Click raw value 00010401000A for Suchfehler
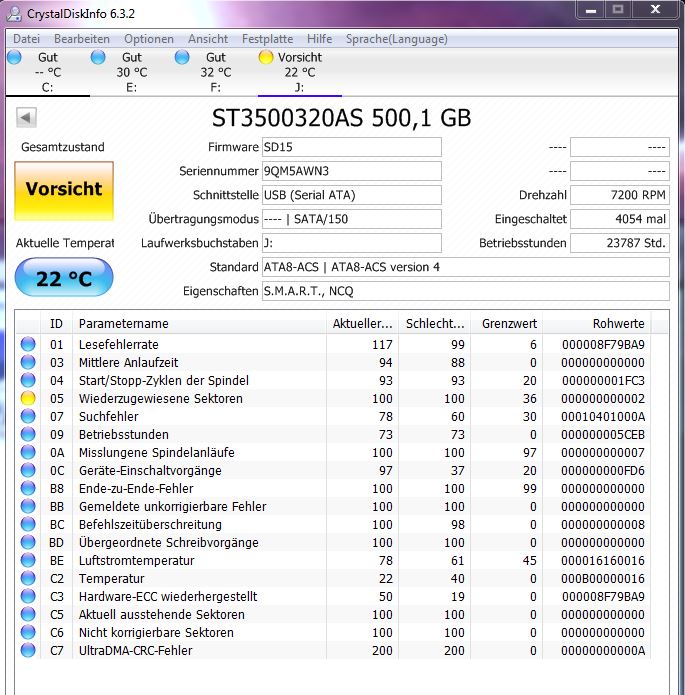Image resolution: width=685 pixels, height=695 pixels. click(603, 417)
